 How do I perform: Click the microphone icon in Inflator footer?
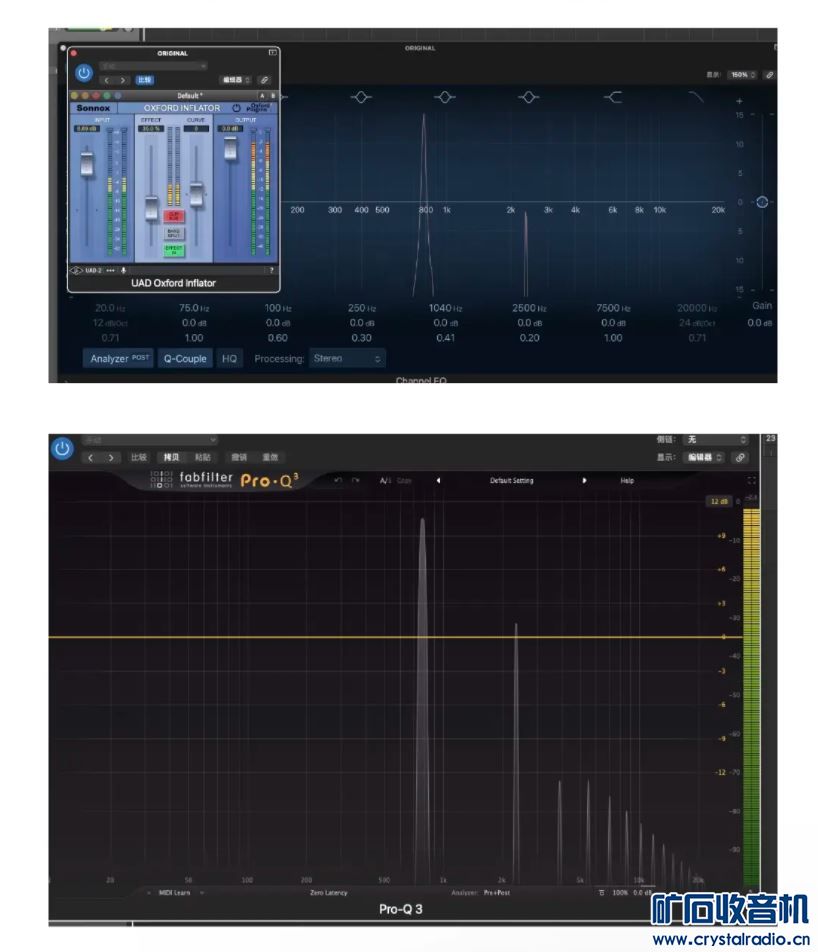point(123,270)
